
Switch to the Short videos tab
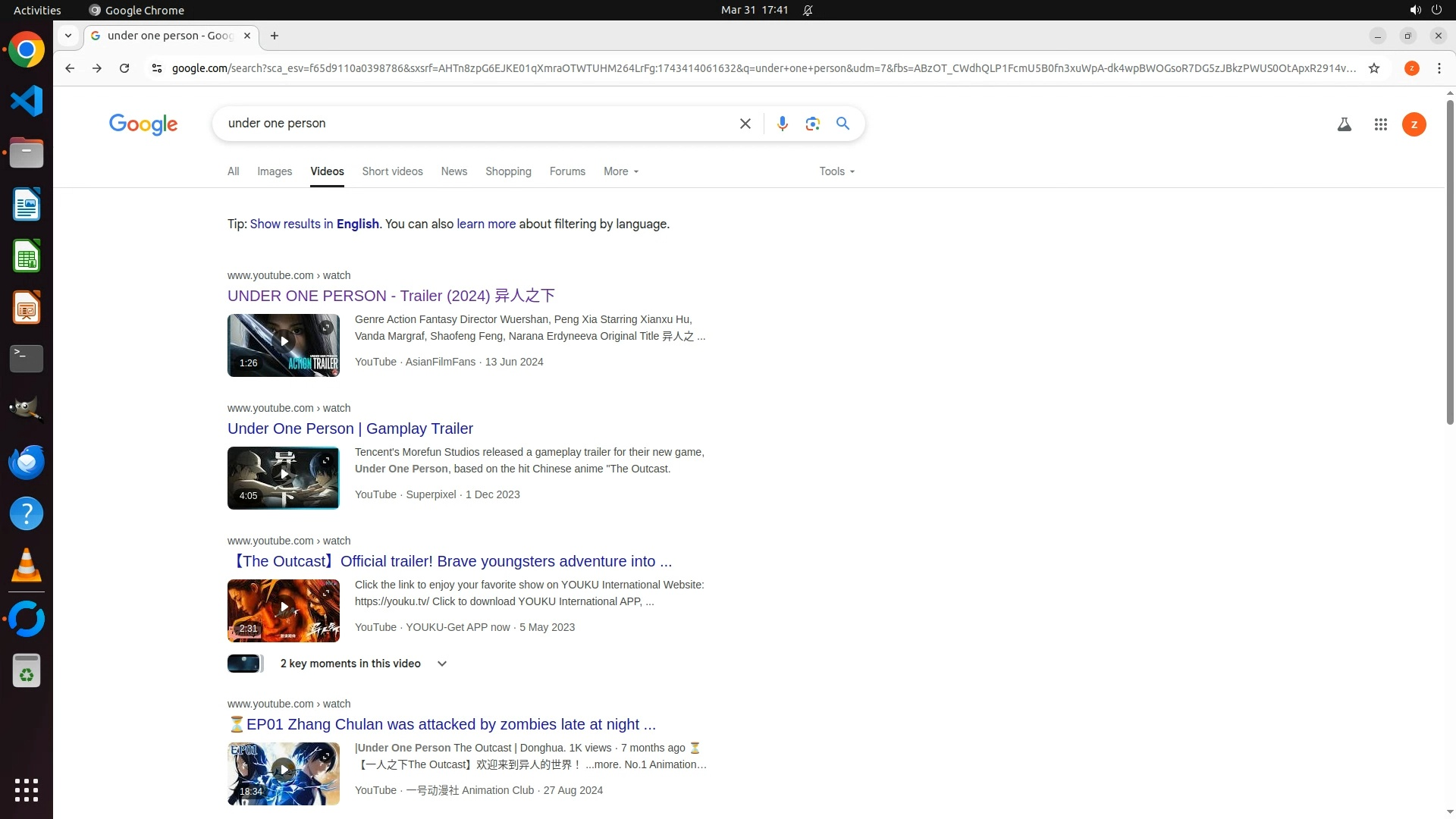click(392, 171)
